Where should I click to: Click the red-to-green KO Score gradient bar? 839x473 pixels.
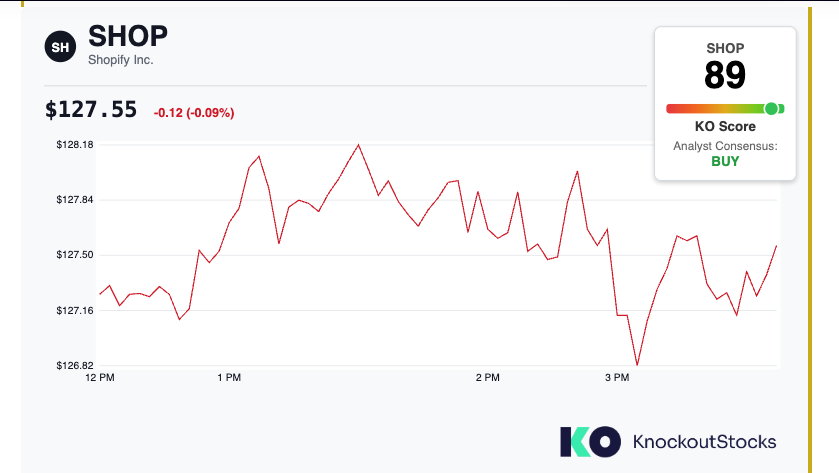coord(725,109)
